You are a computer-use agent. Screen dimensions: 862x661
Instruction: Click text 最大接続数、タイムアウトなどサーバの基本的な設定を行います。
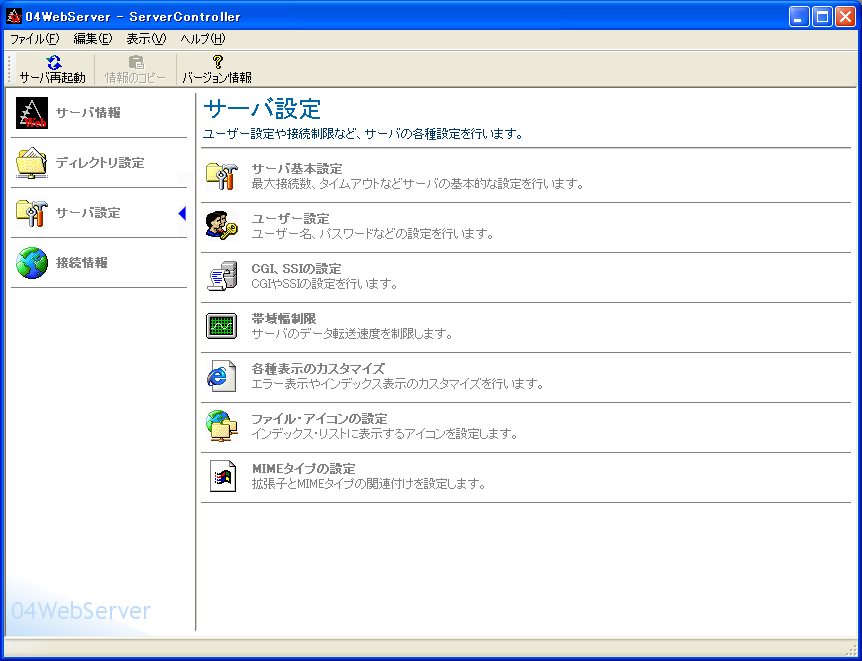pyautogui.click(x=418, y=184)
